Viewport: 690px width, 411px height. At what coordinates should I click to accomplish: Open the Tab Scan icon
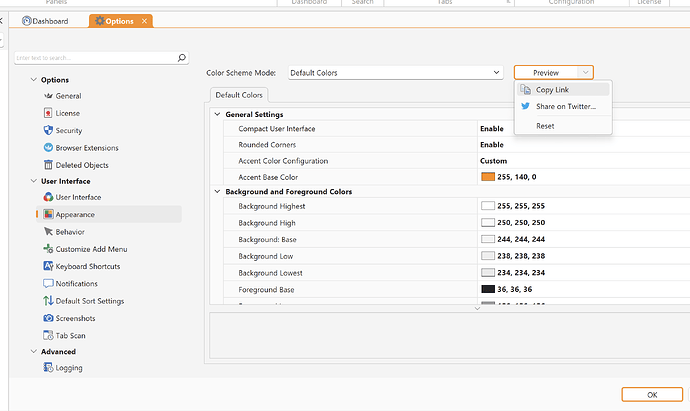click(48, 335)
